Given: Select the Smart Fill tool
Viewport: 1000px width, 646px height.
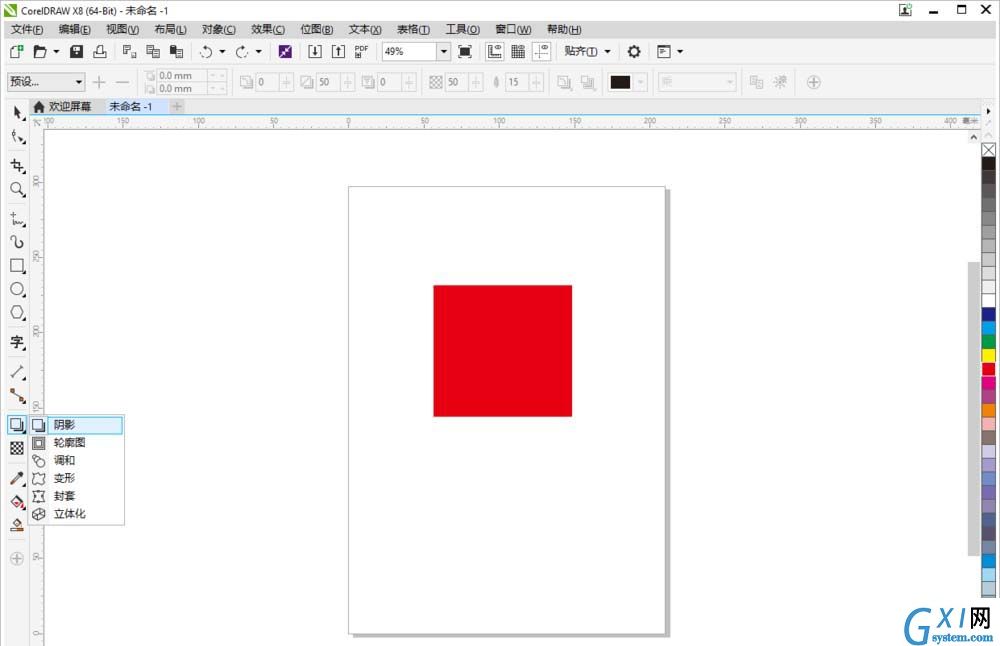Looking at the screenshot, I should tap(17, 525).
